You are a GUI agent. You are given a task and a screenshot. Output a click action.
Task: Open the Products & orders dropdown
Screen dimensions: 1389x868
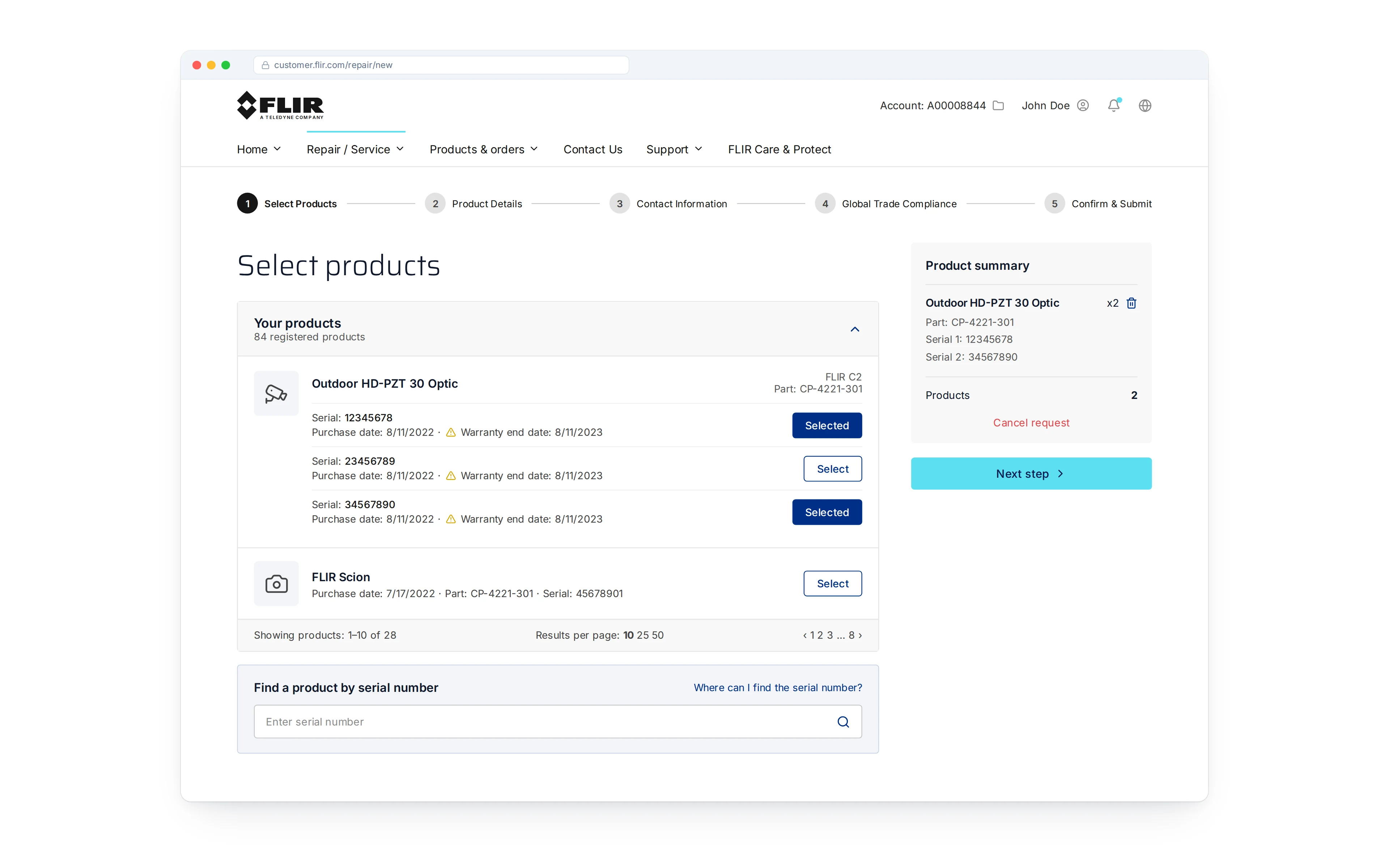click(484, 149)
